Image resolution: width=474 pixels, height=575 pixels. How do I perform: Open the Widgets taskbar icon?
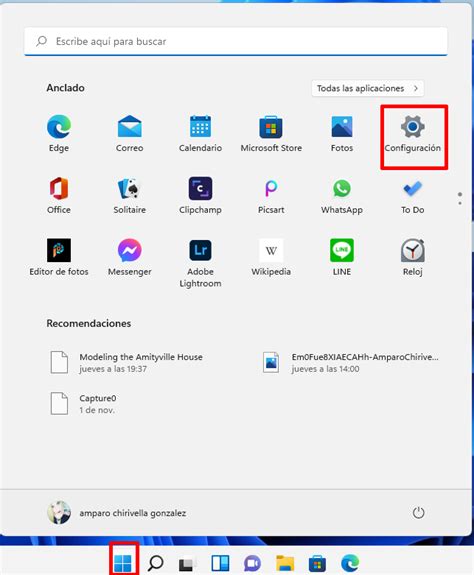click(220, 563)
